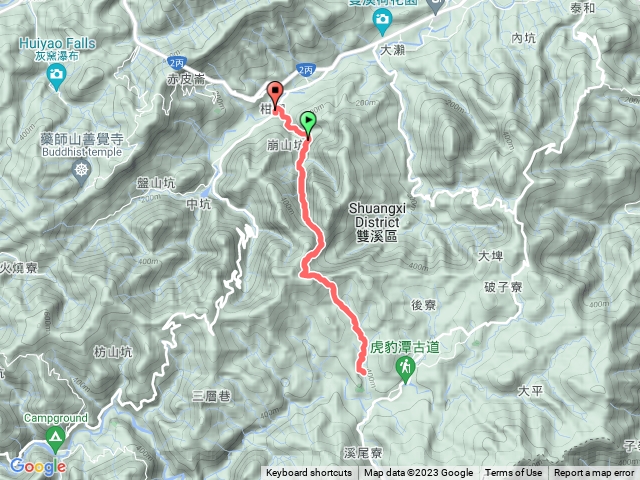Click the 虎豹潭古道 trail label
The image size is (640, 480).
click(x=404, y=347)
